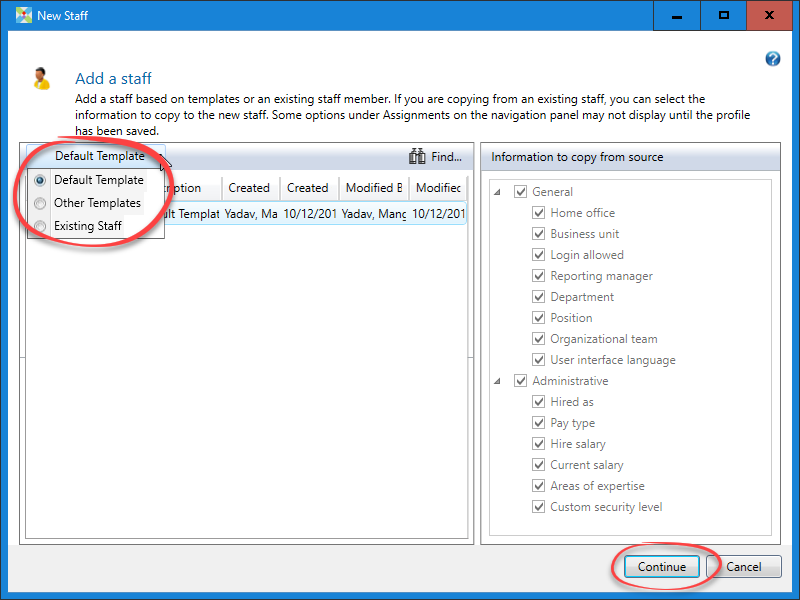Screen dimensions: 800x600
Task: Click the binoculars Find icon
Action: [418, 157]
